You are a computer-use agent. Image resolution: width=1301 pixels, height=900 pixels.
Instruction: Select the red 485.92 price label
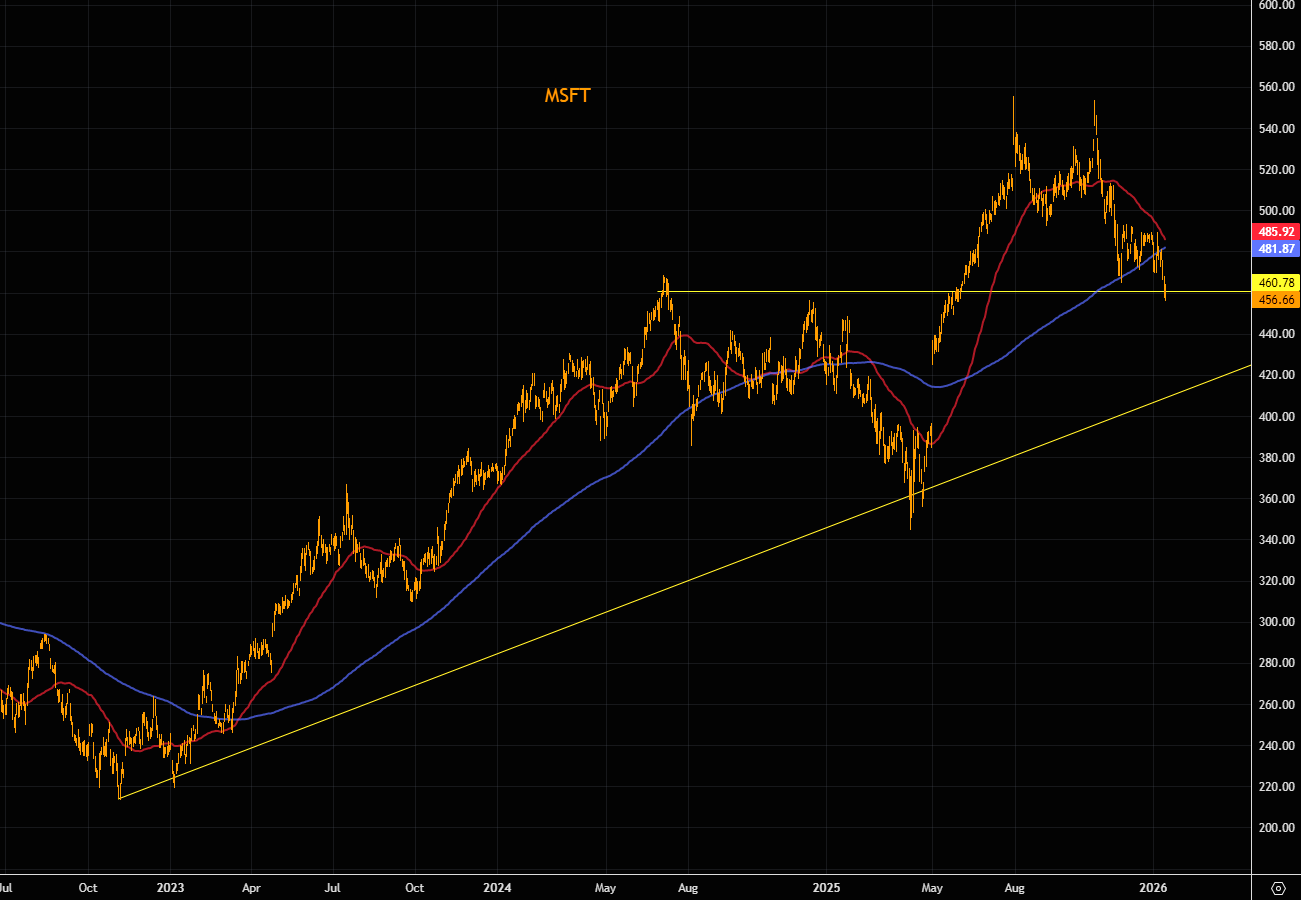point(1277,231)
